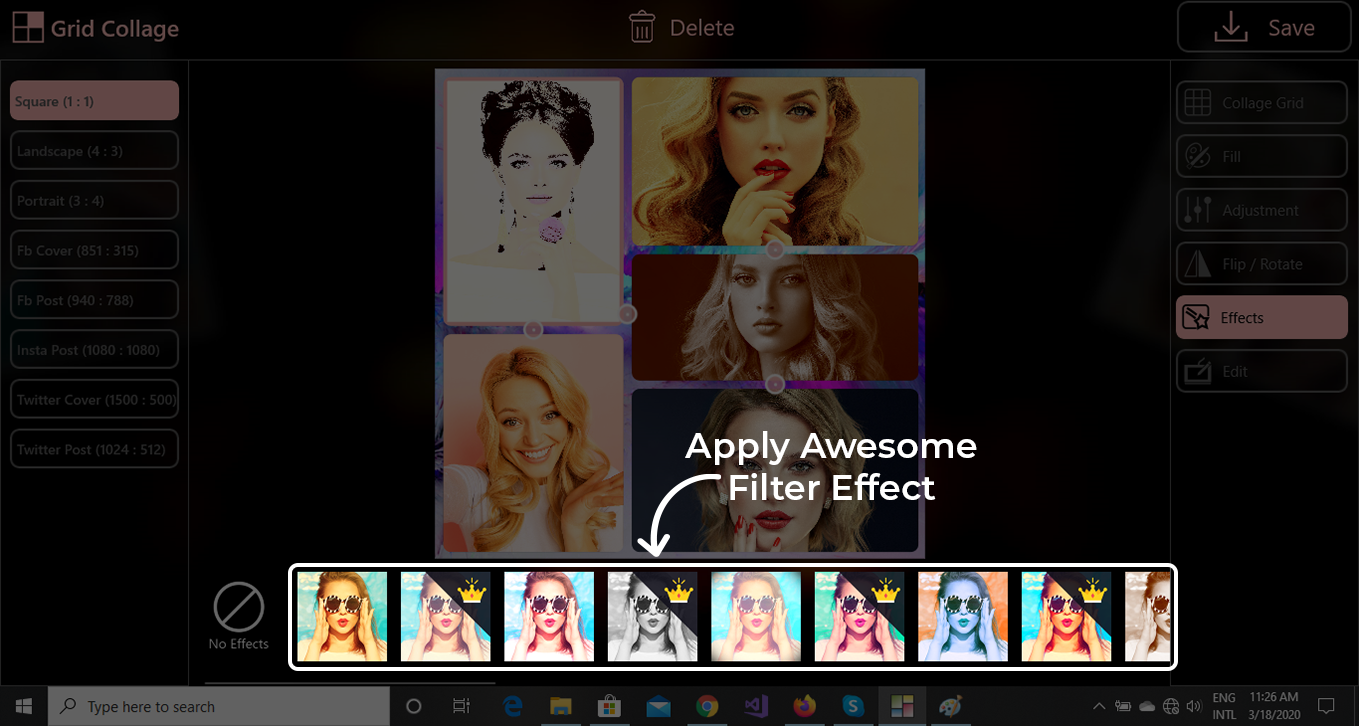Show hidden system tray icons
The image size is (1359, 726).
1100,706
